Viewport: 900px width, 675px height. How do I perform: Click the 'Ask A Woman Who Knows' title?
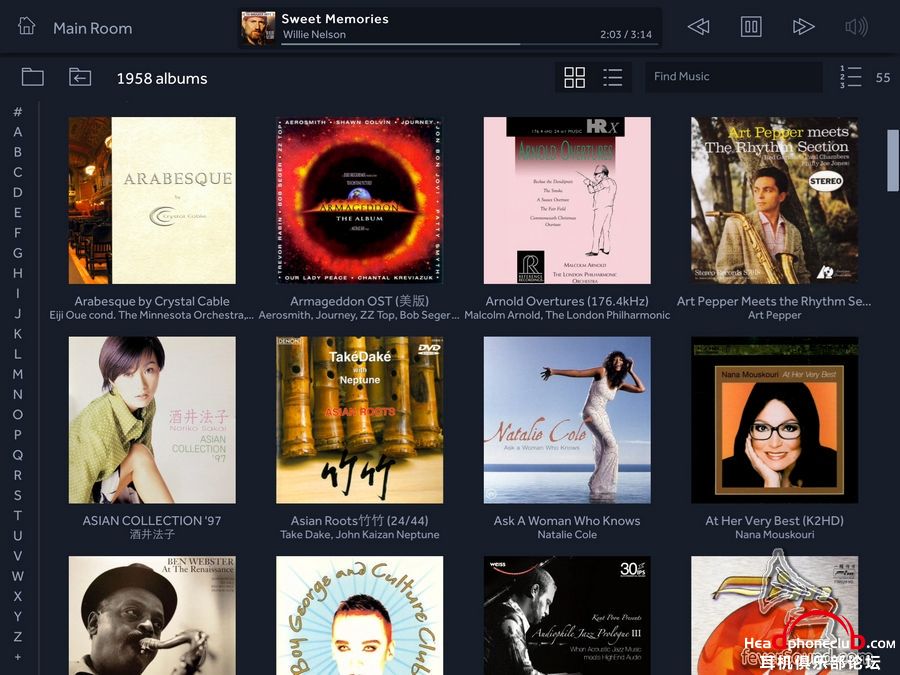pos(567,521)
